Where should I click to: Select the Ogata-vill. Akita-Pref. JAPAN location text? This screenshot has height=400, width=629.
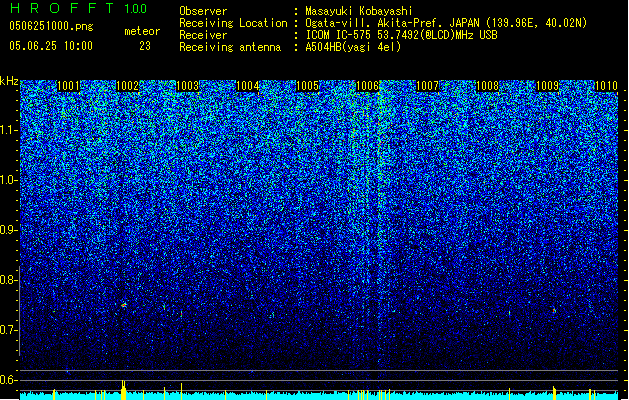pos(446,23)
